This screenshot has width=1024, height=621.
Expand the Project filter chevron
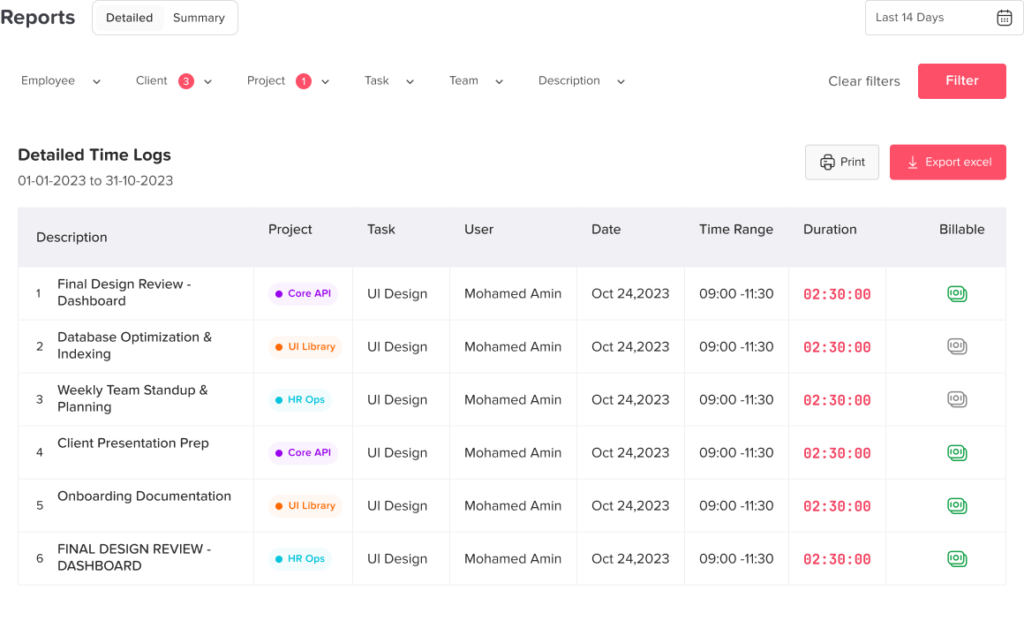coord(325,82)
